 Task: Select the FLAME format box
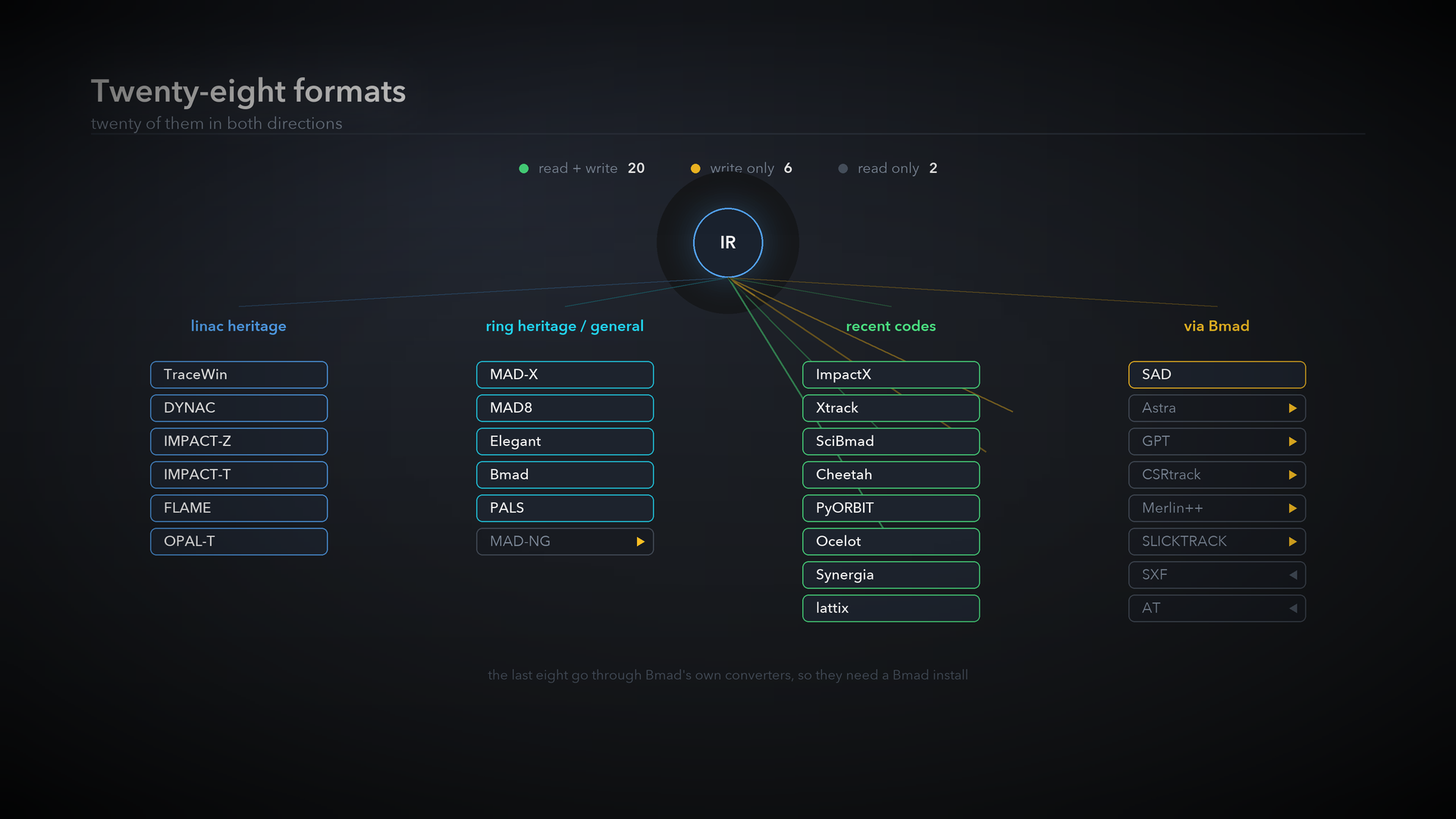pyautogui.click(x=239, y=508)
